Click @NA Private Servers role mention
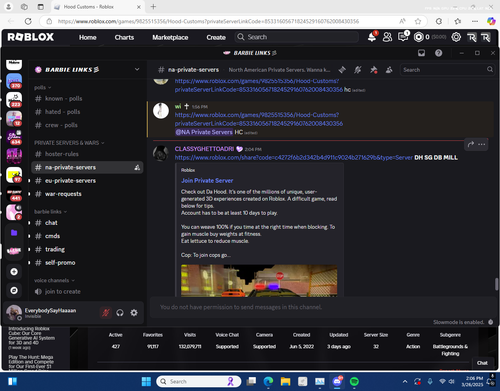The height and width of the screenshot is (391, 500). click(204, 132)
